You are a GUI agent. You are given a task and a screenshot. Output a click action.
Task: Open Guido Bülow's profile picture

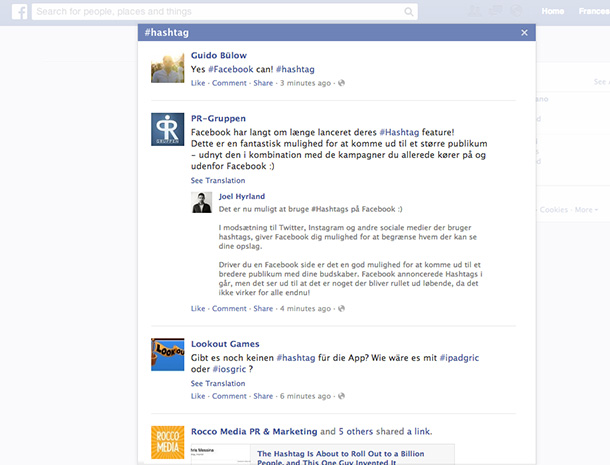167,67
